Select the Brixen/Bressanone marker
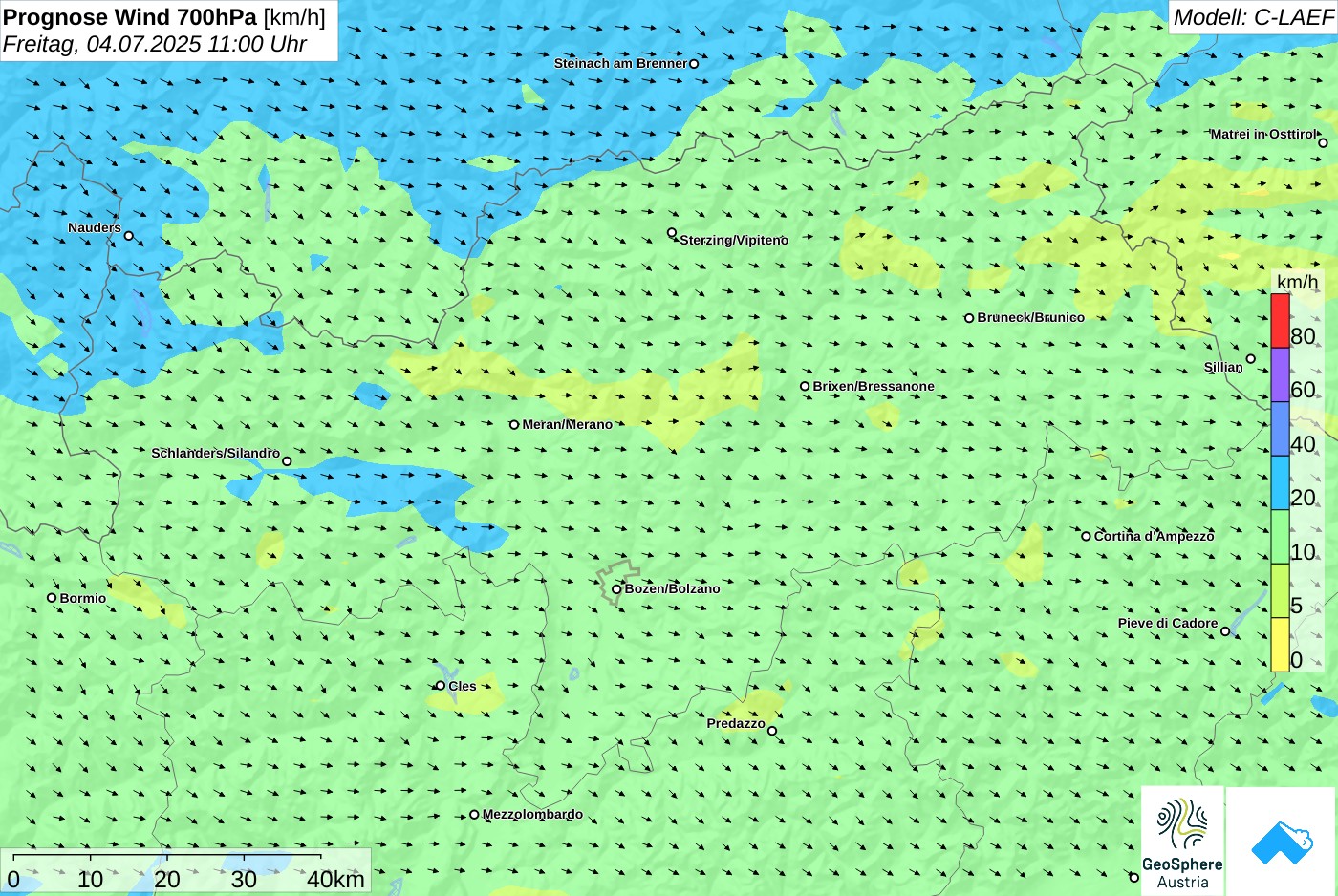The image size is (1338, 896). pyautogui.click(x=805, y=387)
